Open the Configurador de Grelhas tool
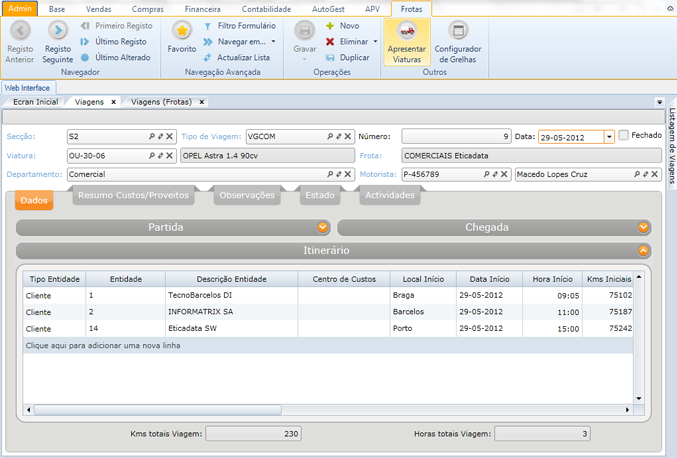This screenshot has width=677, height=458. [458, 32]
